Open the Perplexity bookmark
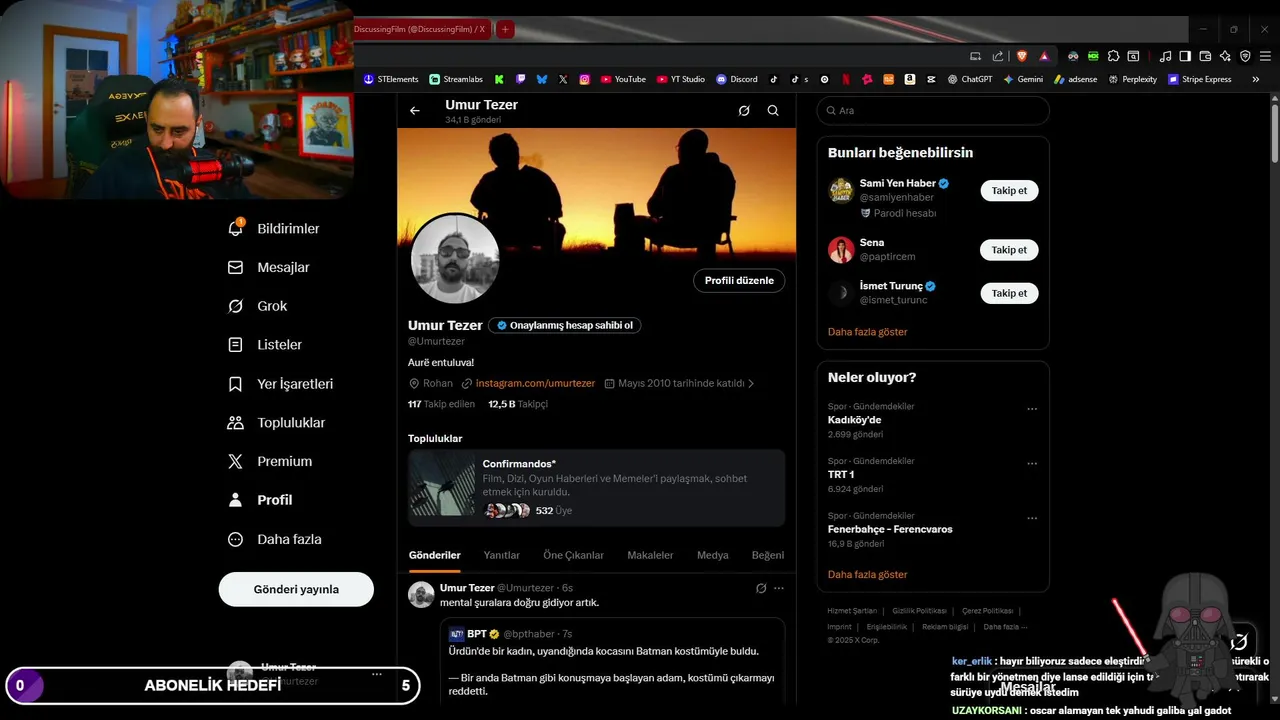1280x720 pixels. pos(1132,79)
